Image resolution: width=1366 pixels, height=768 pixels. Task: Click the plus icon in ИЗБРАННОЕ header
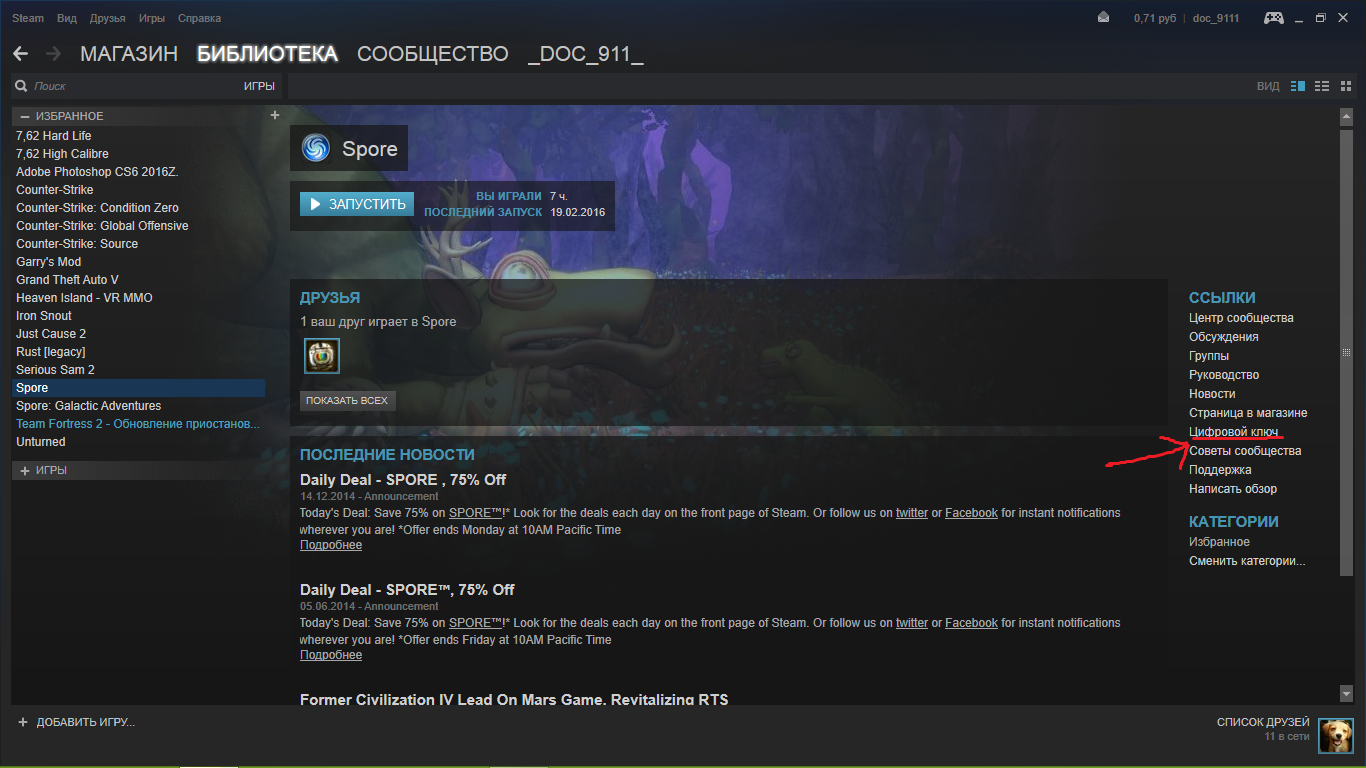point(275,115)
